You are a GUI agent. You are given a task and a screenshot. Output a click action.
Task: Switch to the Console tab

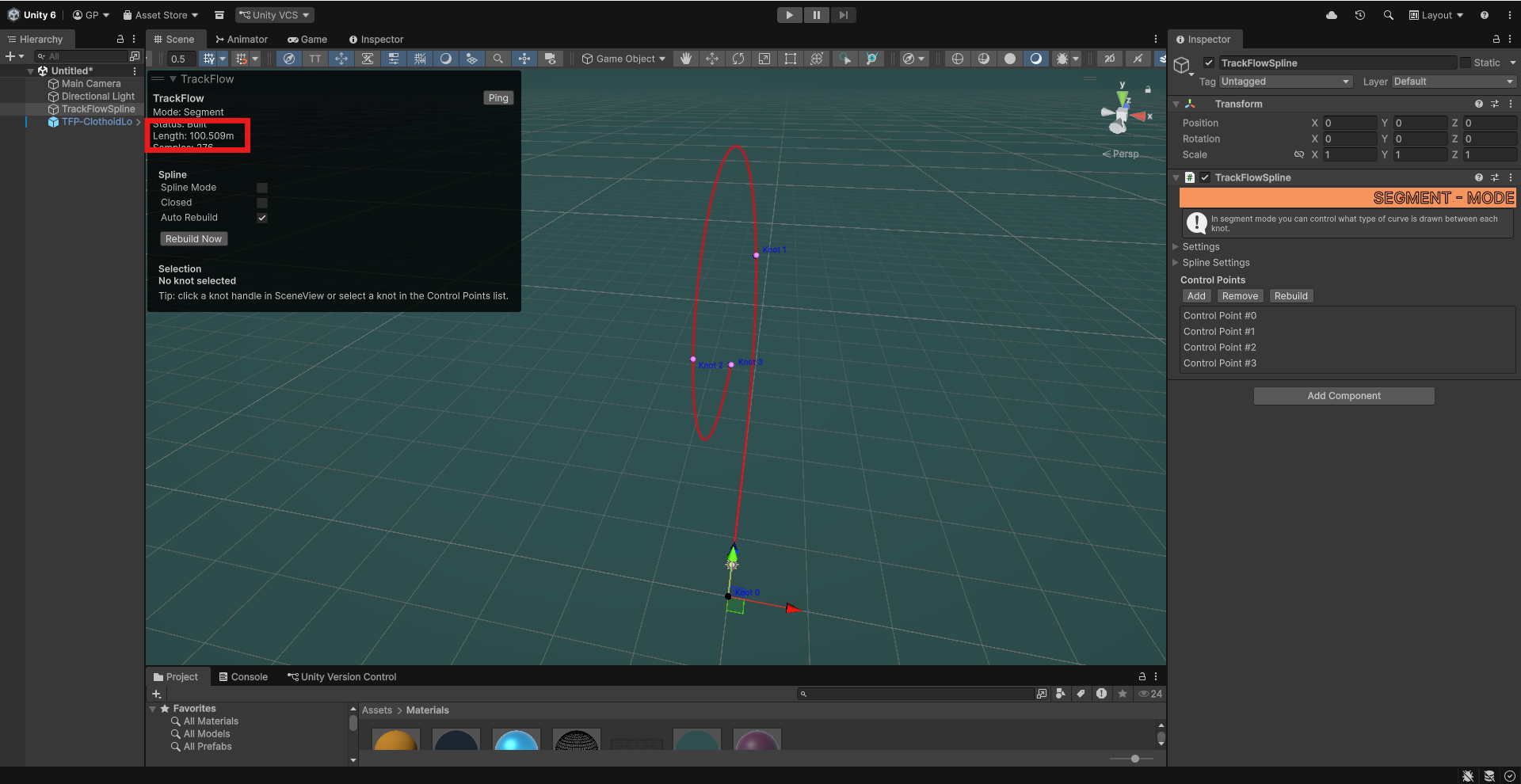(x=243, y=677)
